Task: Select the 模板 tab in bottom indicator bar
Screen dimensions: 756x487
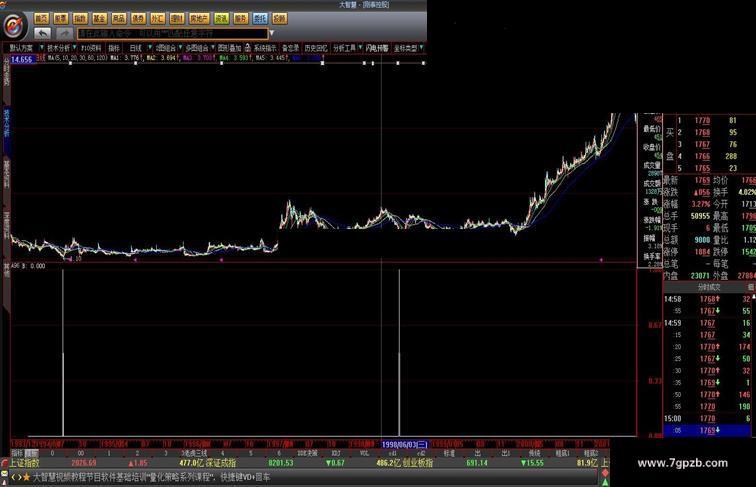Action: (32, 453)
